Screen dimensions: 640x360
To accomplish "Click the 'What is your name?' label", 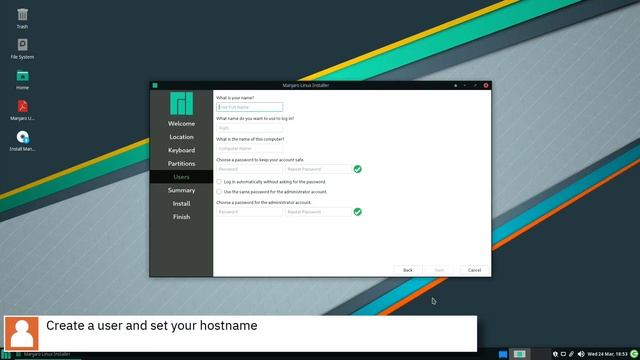I will pyautogui.click(x=235, y=98).
